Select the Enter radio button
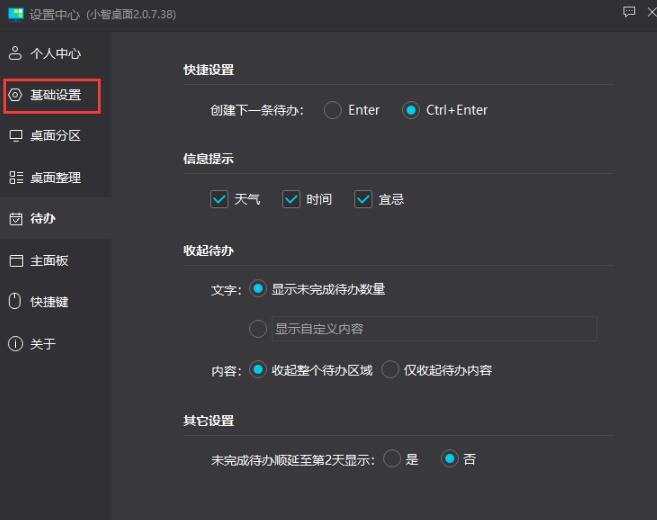Screen dimensions: 657x520 click(x=332, y=110)
